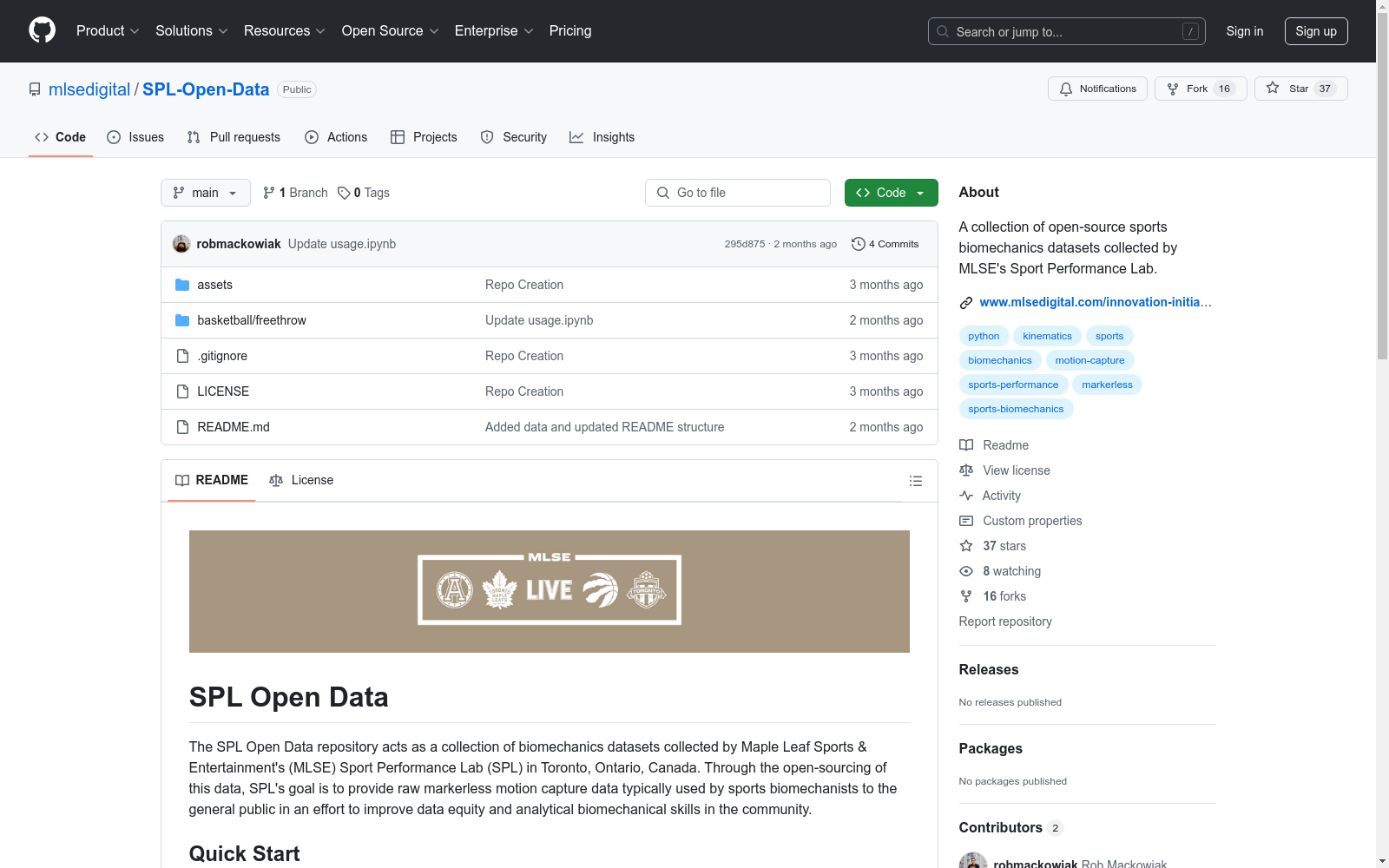
Task: Click the Notifications bell button
Action: coord(1097,89)
